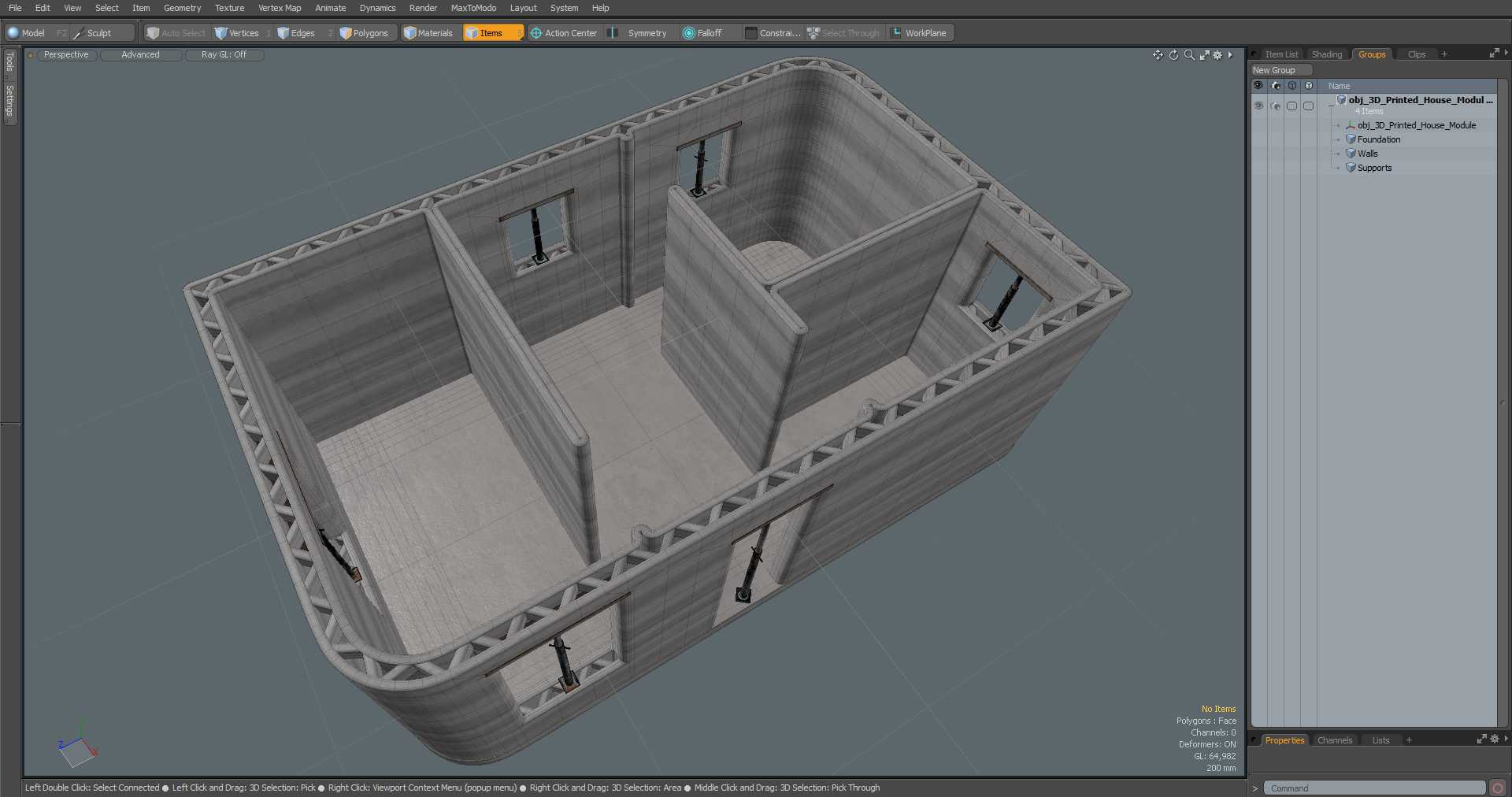Click the New Group button

click(x=1280, y=70)
